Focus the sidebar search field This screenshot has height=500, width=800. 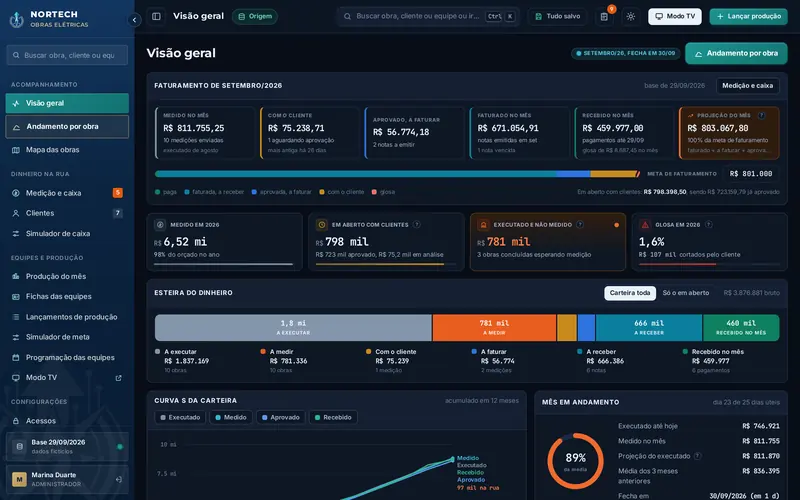pos(67,55)
